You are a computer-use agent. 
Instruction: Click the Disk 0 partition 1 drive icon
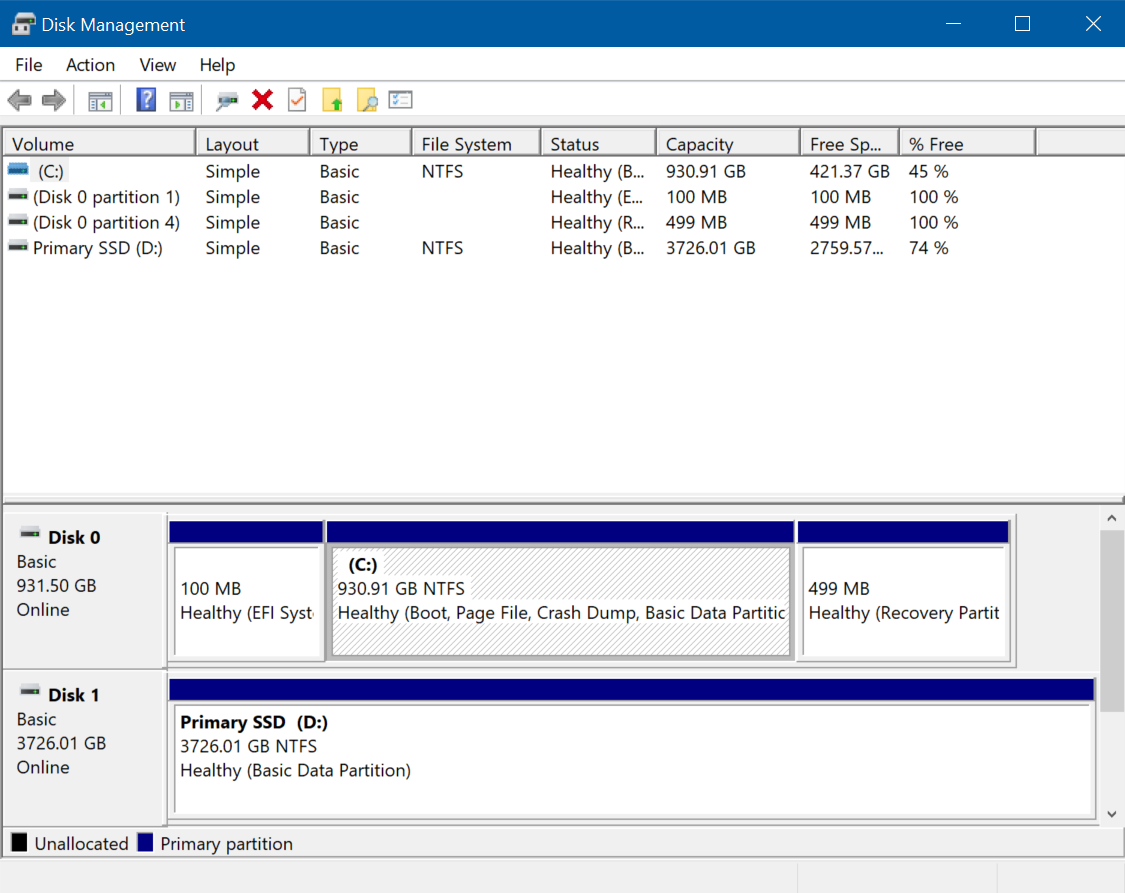[x=18, y=195]
